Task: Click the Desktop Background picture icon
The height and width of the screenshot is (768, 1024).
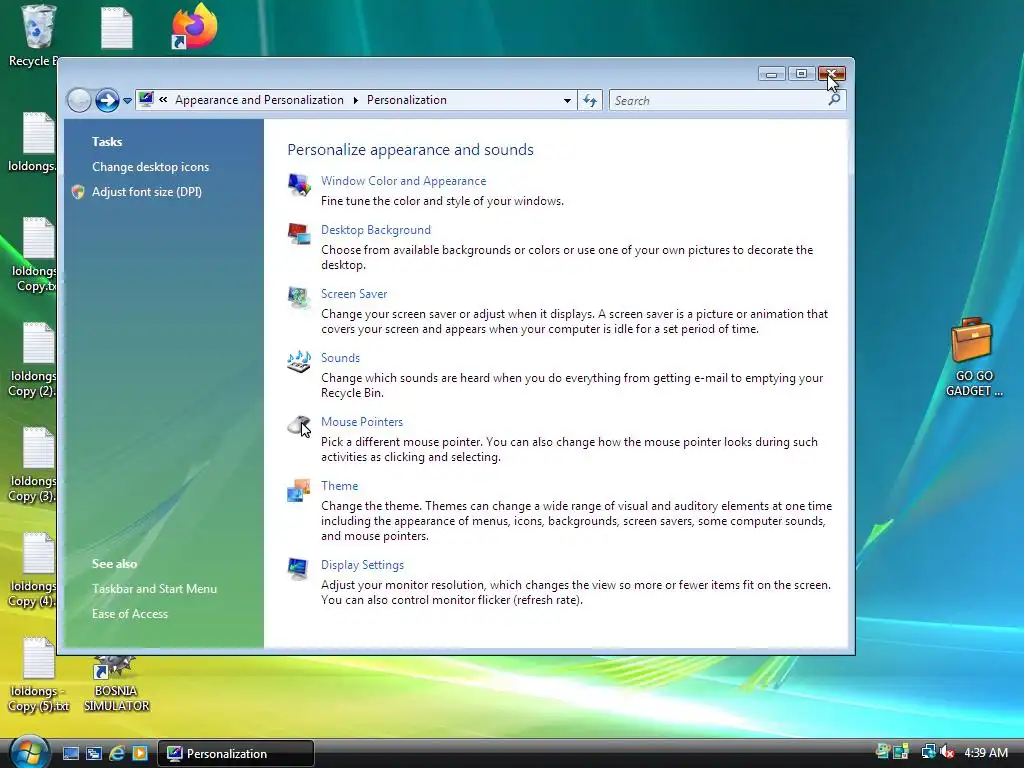Action: point(299,233)
